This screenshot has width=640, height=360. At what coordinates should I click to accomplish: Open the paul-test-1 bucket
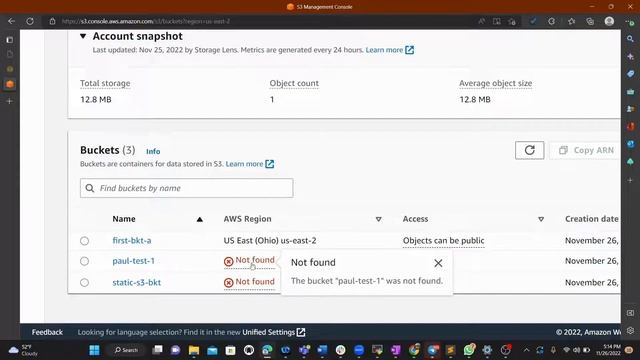coord(133,261)
